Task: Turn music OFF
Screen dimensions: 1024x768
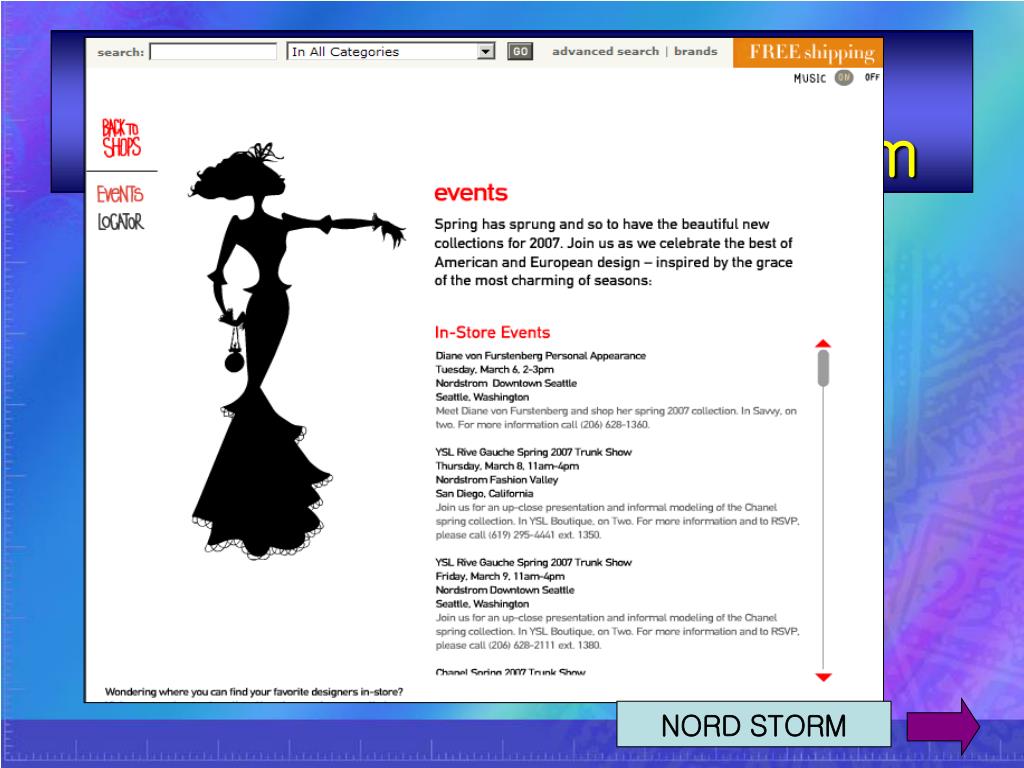Action: (872, 77)
